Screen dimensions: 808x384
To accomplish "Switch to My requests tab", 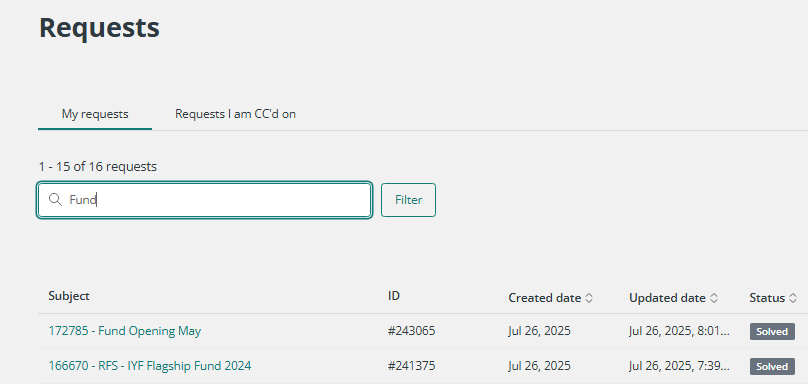I will 95,114.
